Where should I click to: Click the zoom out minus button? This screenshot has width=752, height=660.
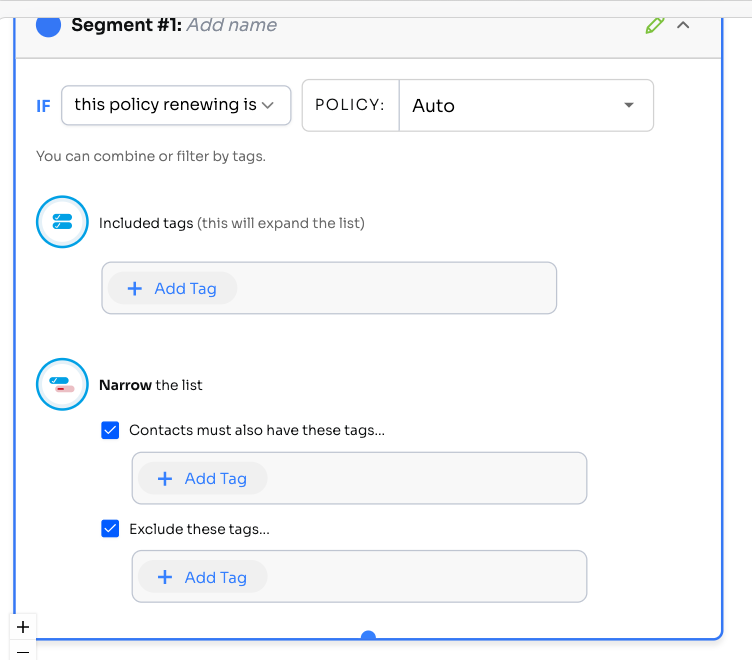[23, 651]
